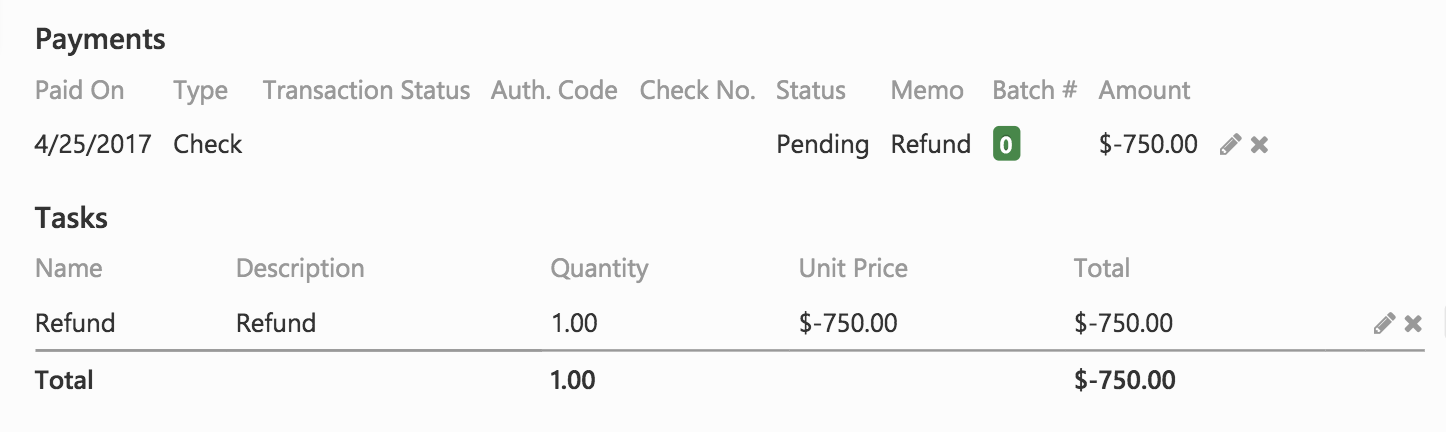1446x432 pixels.
Task: Click the Unit Price column header
Action: pyautogui.click(x=853, y=269)
